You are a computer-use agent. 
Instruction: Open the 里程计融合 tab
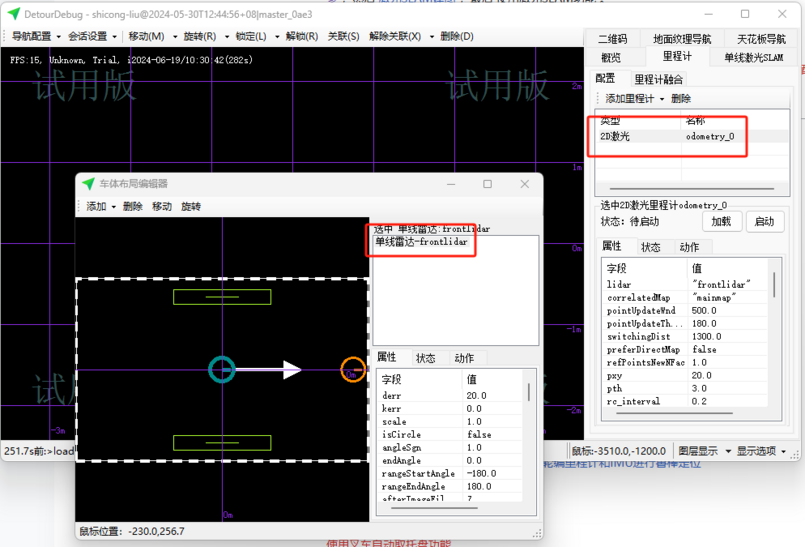pyautogui.click(x=659, y=79)
